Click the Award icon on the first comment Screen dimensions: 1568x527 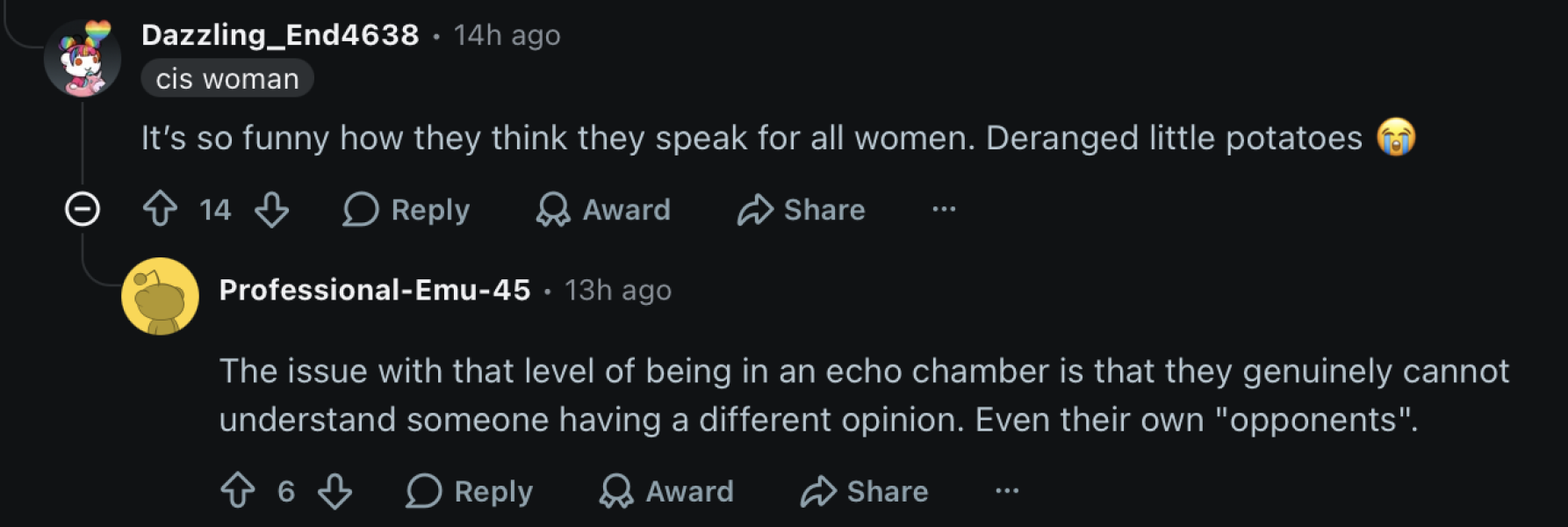pos(553,210)
